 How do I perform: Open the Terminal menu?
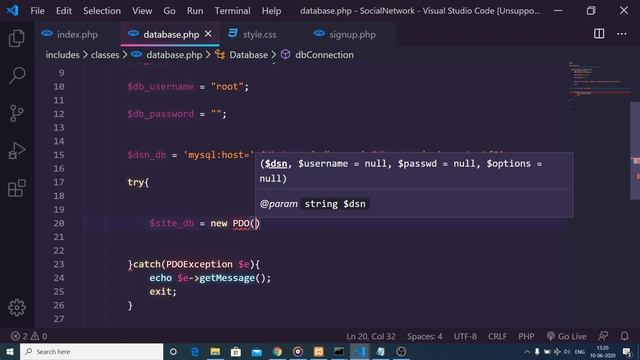pyautogui.click(x=233, y=11)
